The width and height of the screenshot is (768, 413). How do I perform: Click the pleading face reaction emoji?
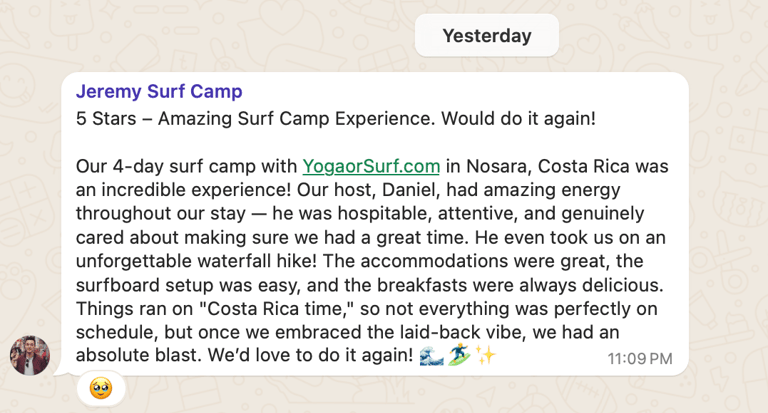[101, 388]
